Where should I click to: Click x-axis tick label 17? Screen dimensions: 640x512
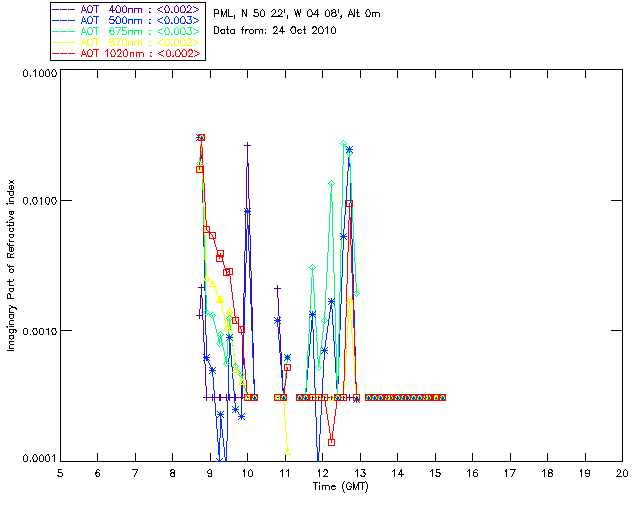point(510,473)
